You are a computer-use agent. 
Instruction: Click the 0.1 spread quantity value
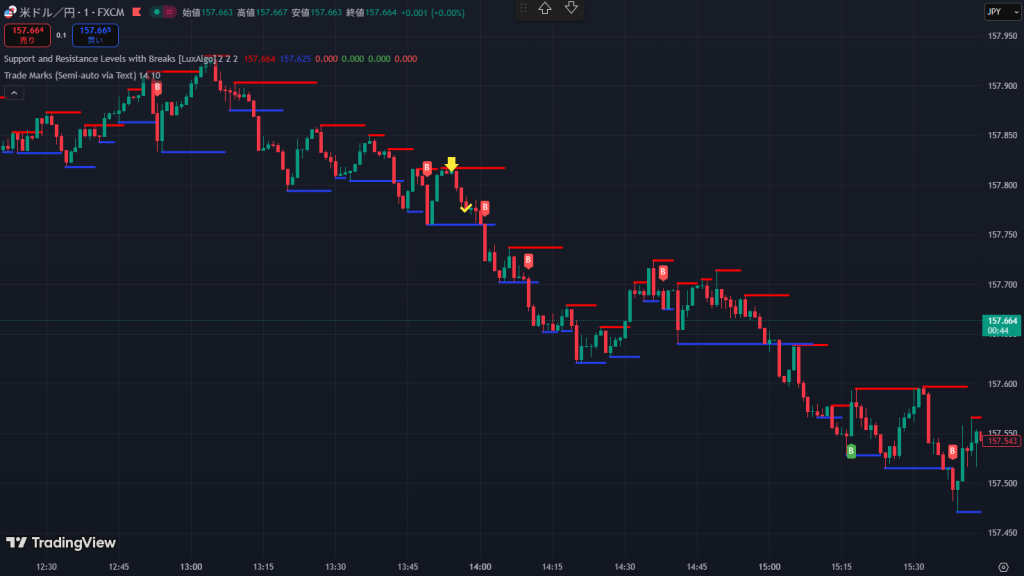(x=61, y=36)
